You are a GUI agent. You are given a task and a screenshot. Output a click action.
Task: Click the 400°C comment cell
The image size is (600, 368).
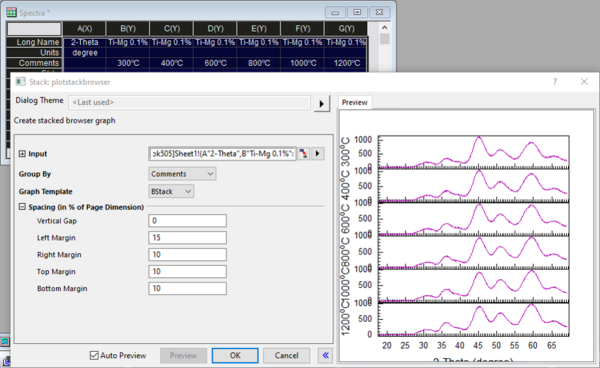pos(172,63)
